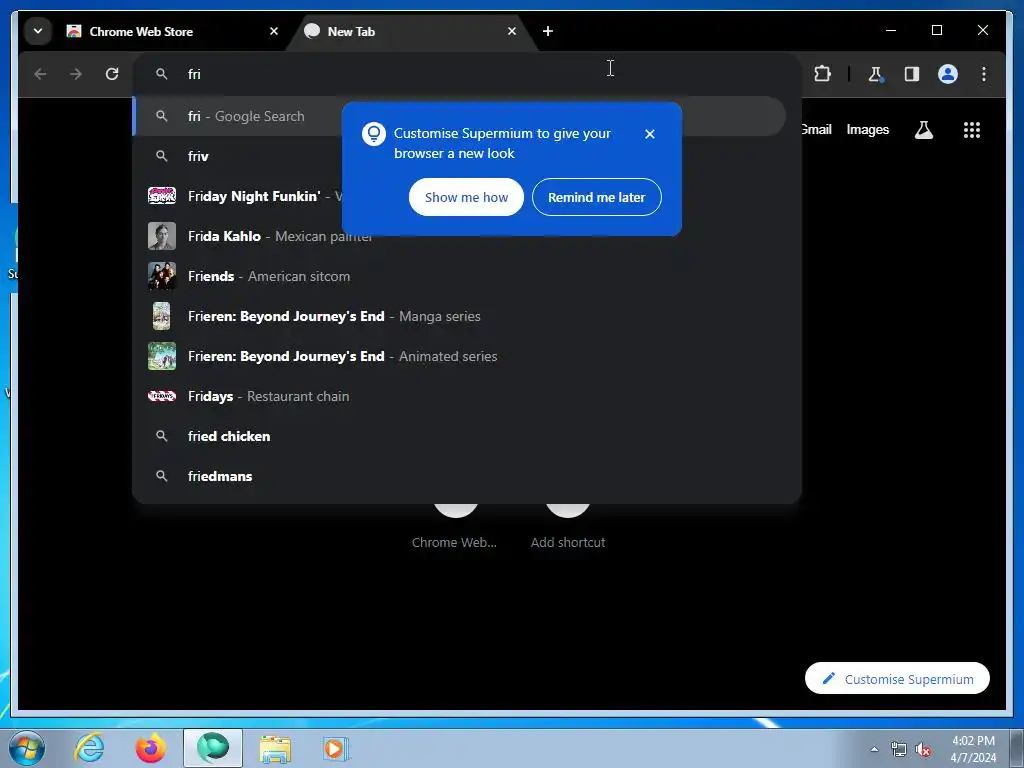Open the Windows Start menu orb

click(x=27, y=748)
